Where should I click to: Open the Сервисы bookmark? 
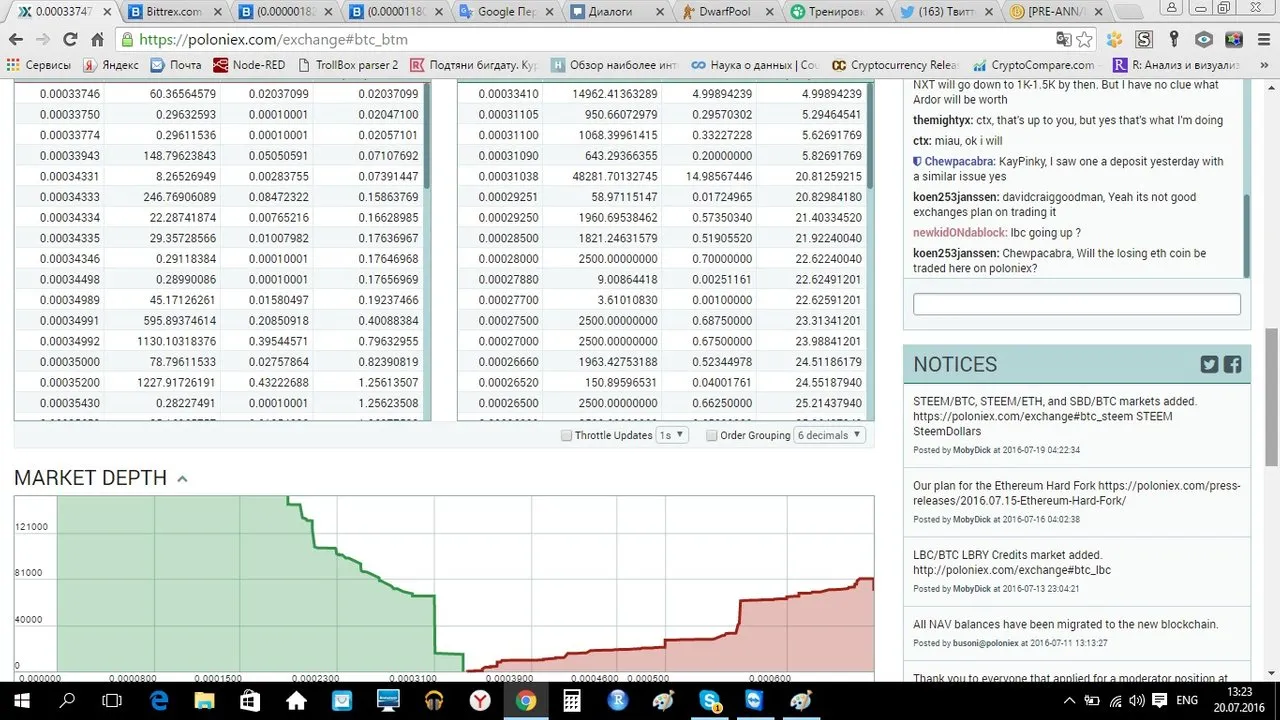coord(38,65)
